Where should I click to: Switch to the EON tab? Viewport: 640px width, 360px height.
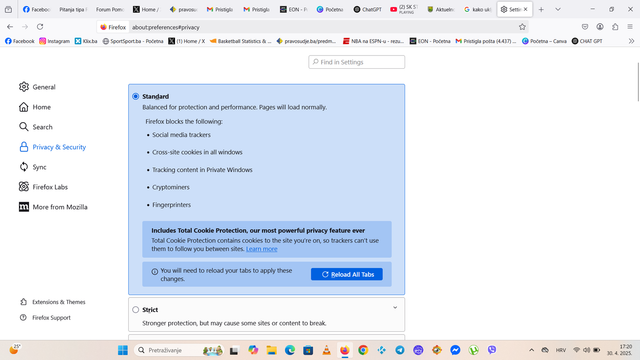click(x=294, y=9)
